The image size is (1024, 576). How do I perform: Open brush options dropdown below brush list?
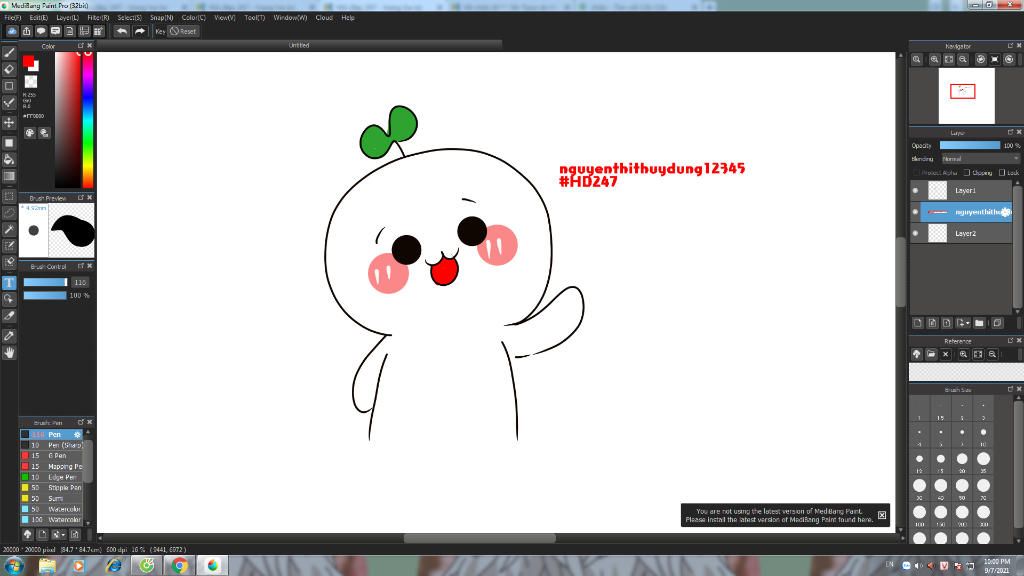coord(57,534)
